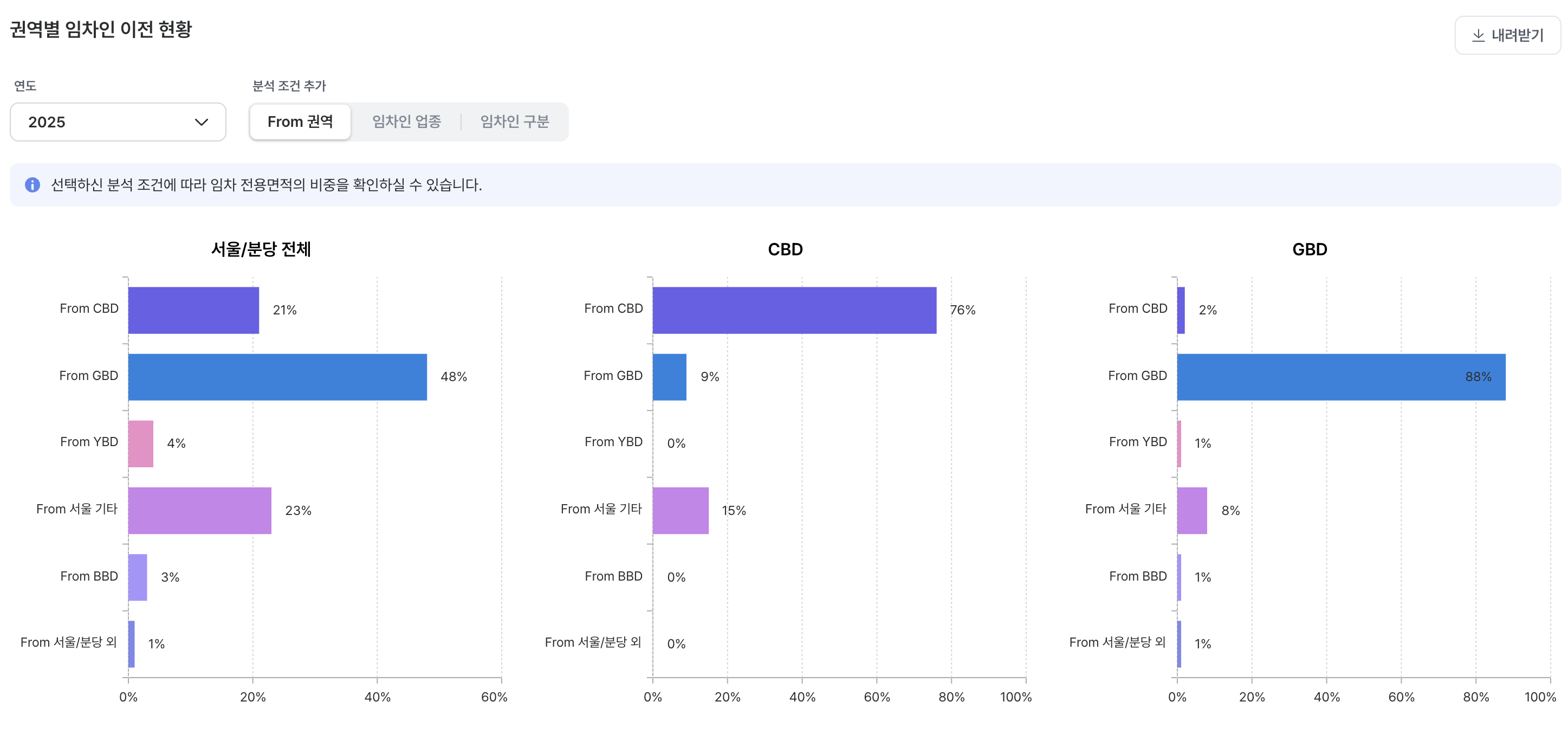Click the year dropdown chevron arrow
This screenshot has width=1568, height=734.
[x=202, y=122]
